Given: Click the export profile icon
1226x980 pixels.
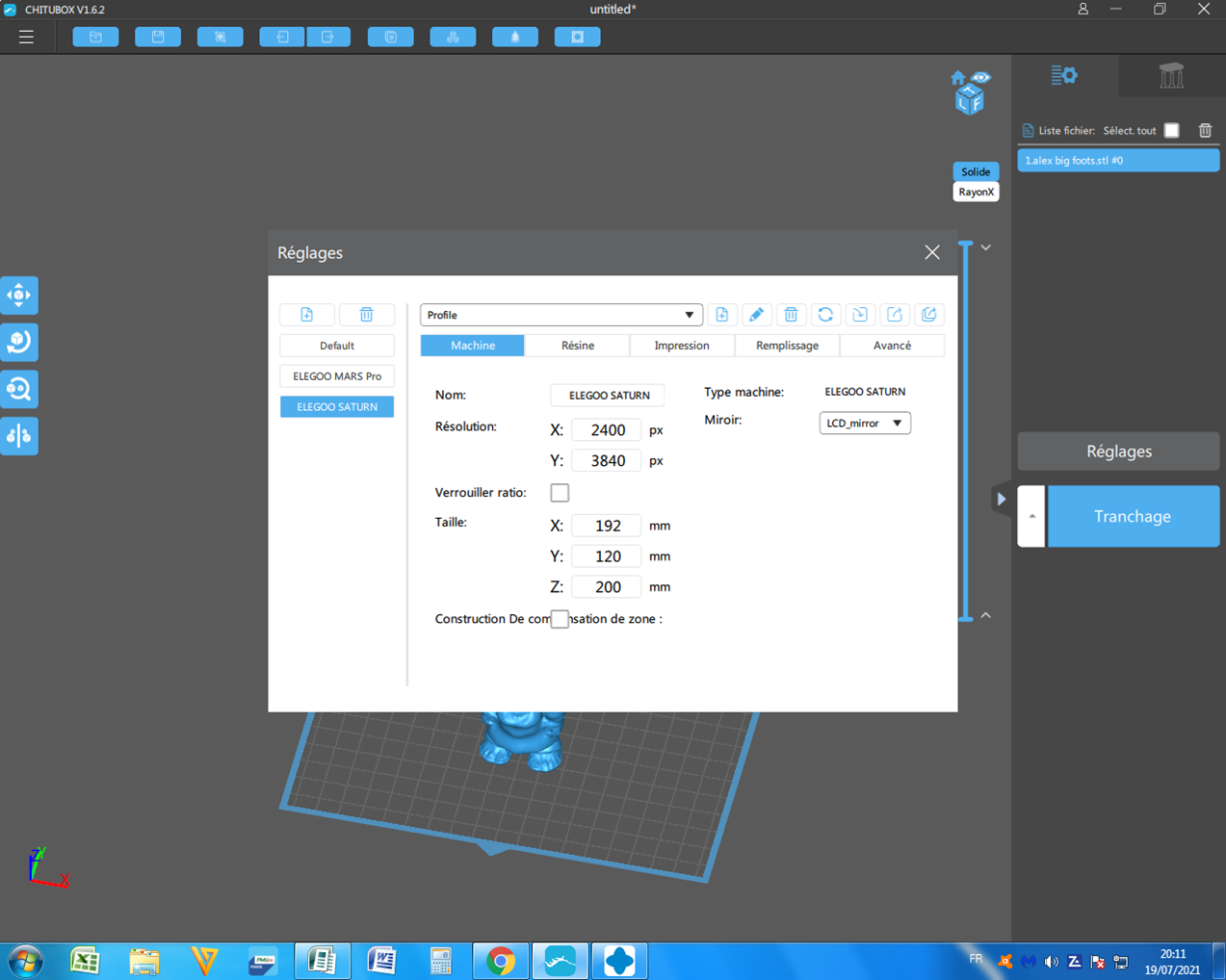Looking at the screenshot, I should click(x=895, y=315).
